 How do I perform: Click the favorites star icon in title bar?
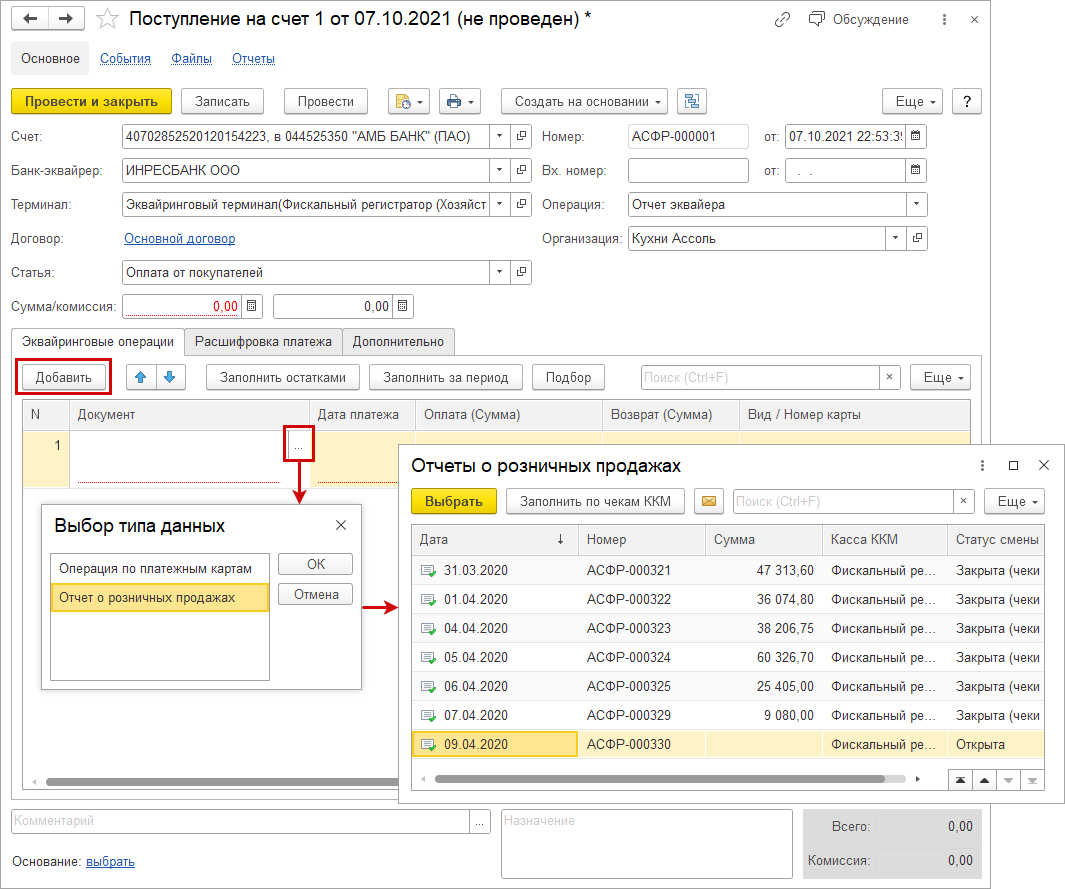[107, 20]
